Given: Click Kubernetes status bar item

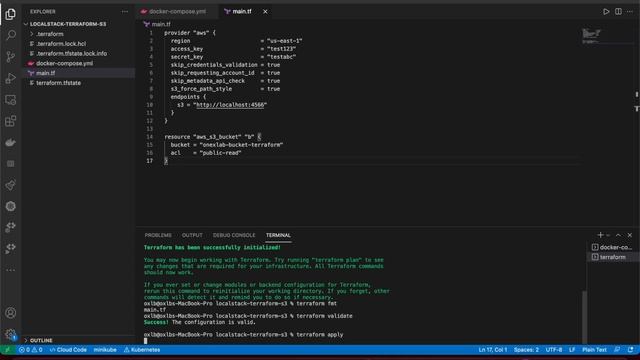Looking at the screenshot, I should [142, 350].
